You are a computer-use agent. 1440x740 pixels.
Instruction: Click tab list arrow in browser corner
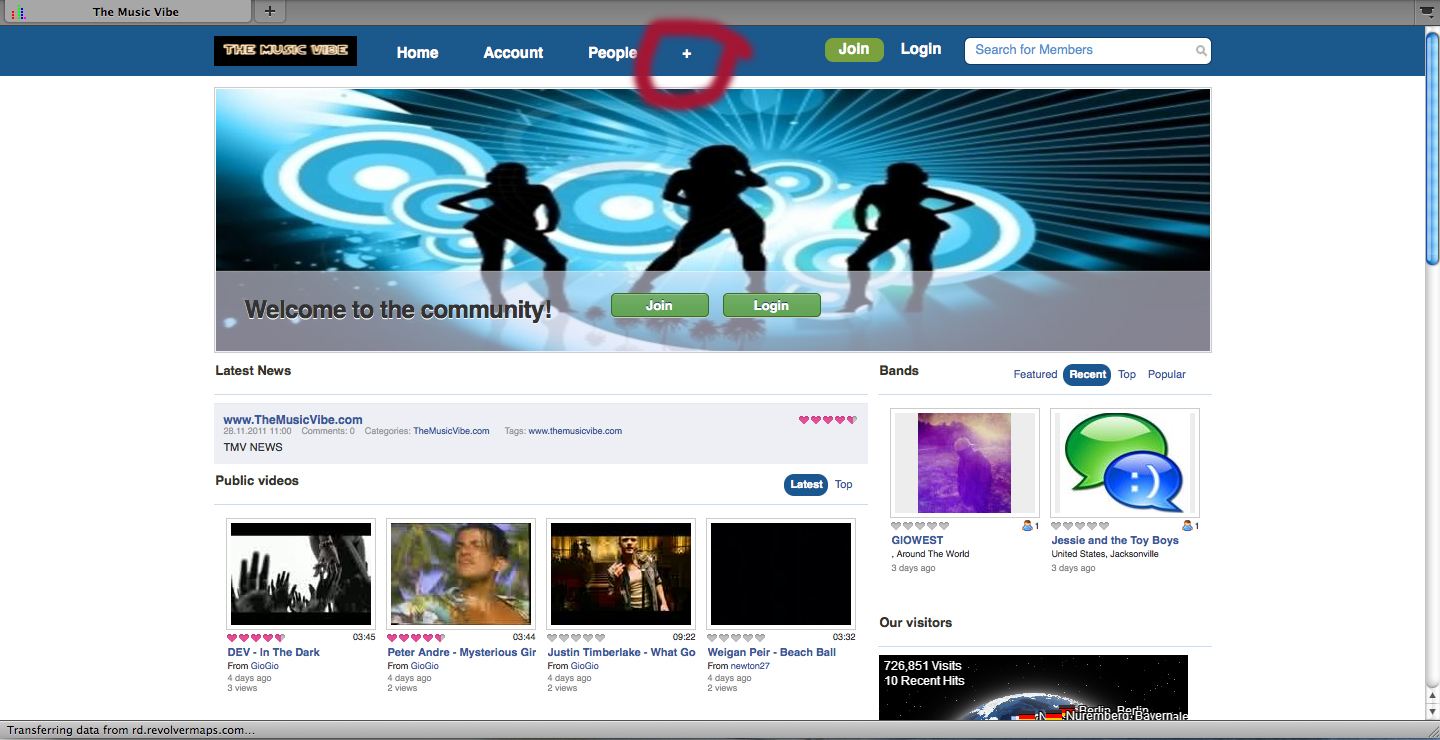pos(1428,12)
